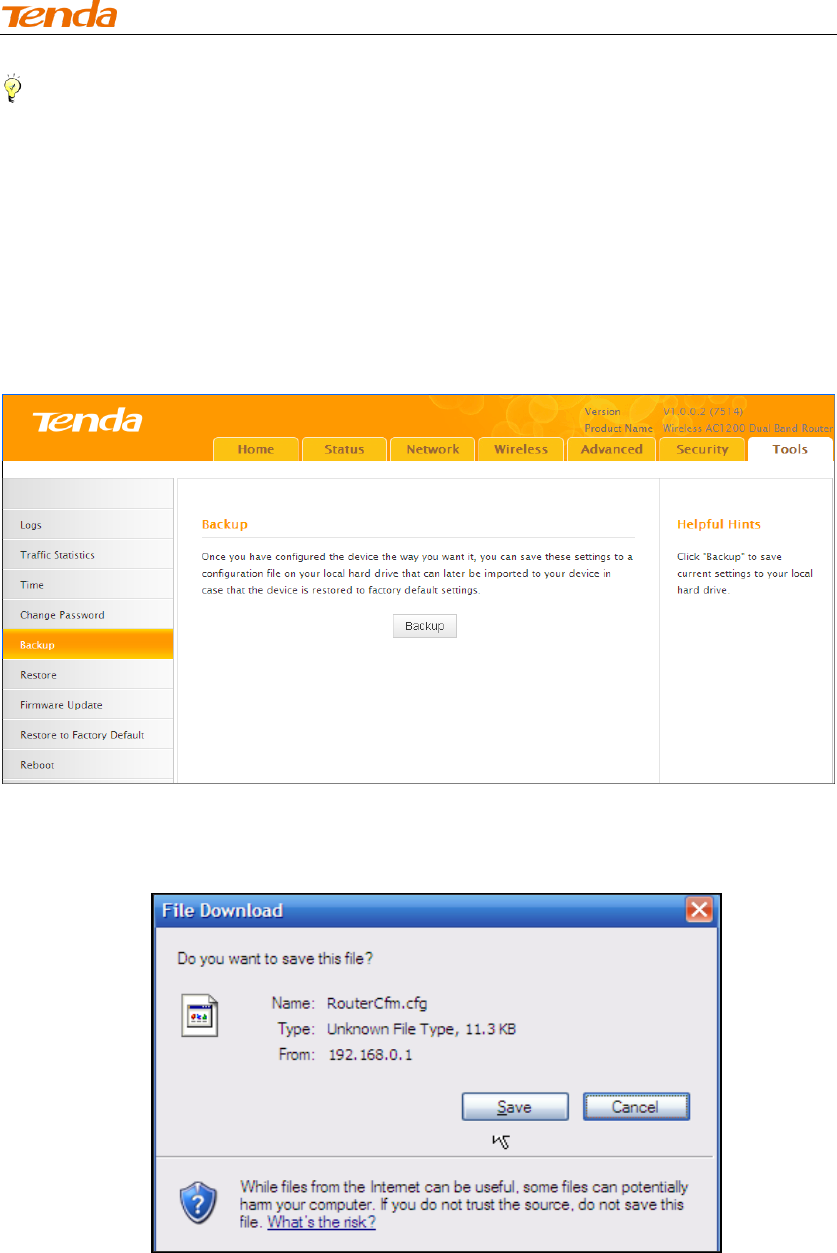Image resolution: width=837 pixels, height=1253 pixels.
Task: Click the Product Name label
Action: pyautogui.click(x=619, y=428)
